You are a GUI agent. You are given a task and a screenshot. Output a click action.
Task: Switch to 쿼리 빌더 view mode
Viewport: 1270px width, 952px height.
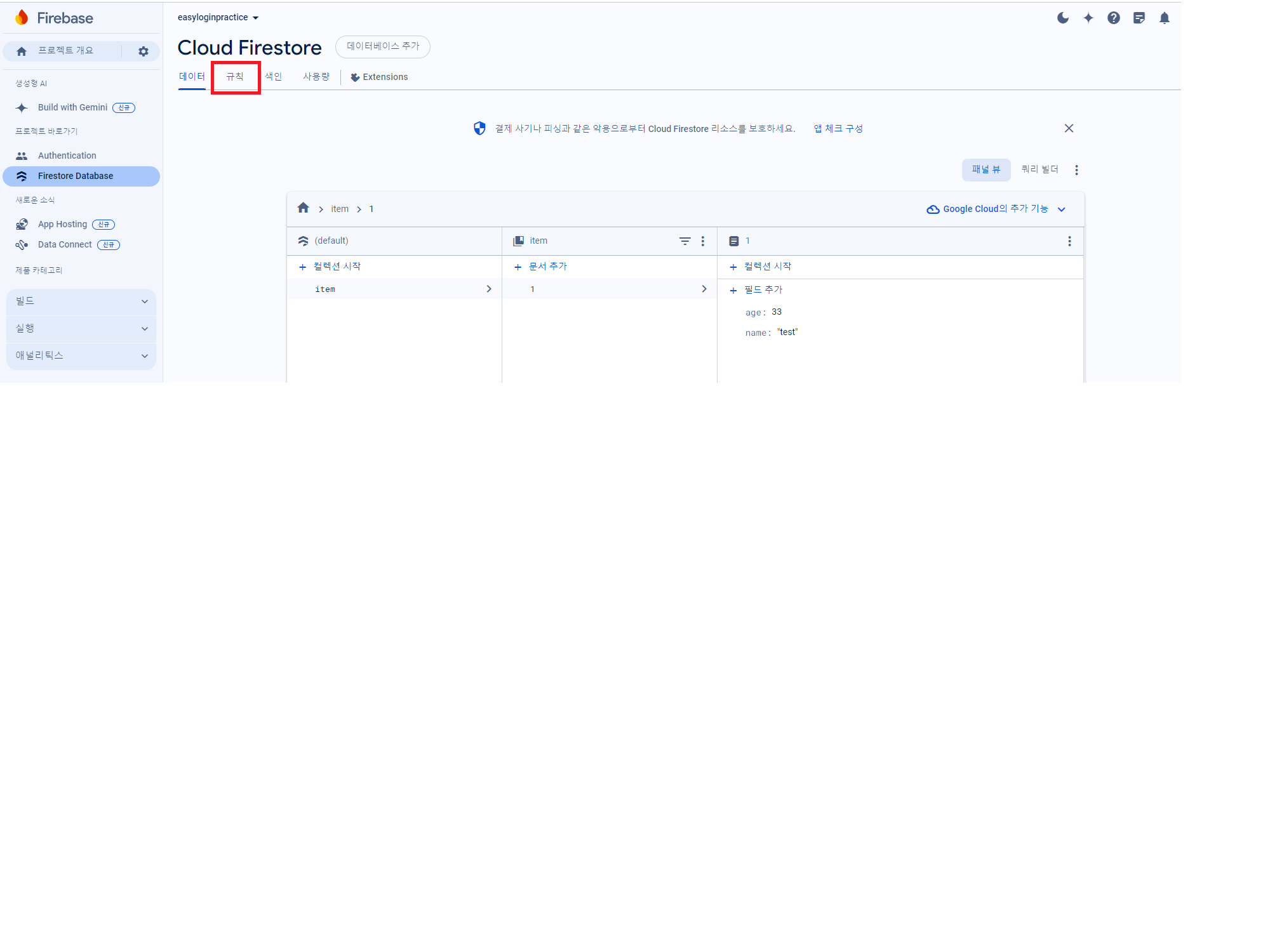[x=1039, y=169]
